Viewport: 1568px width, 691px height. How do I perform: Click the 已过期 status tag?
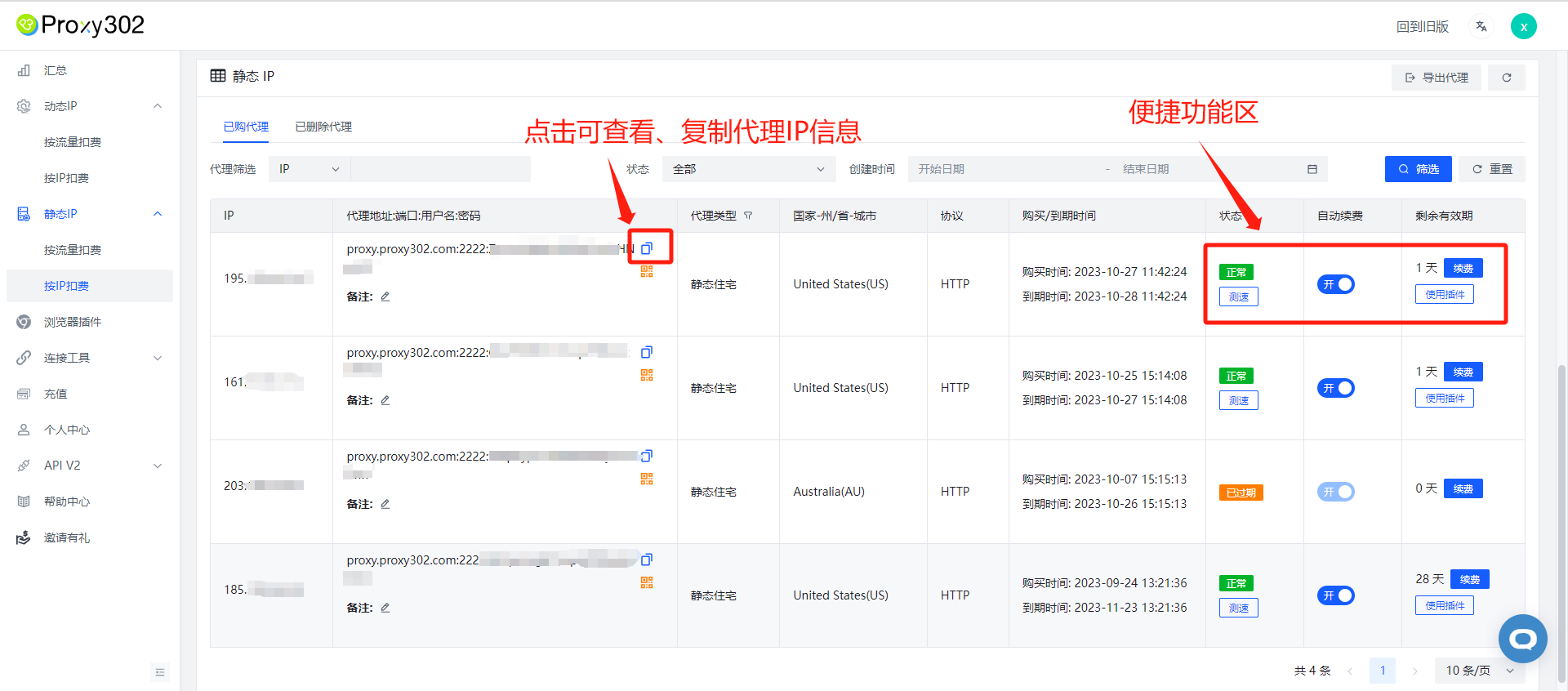point(1241,493)
